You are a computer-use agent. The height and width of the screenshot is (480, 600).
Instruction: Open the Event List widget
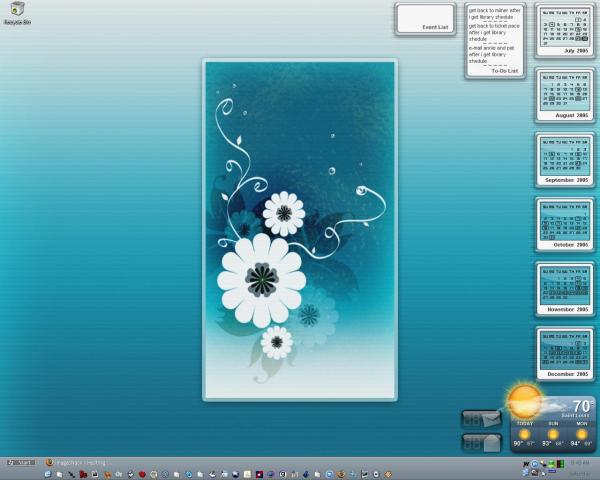point(425,19)
